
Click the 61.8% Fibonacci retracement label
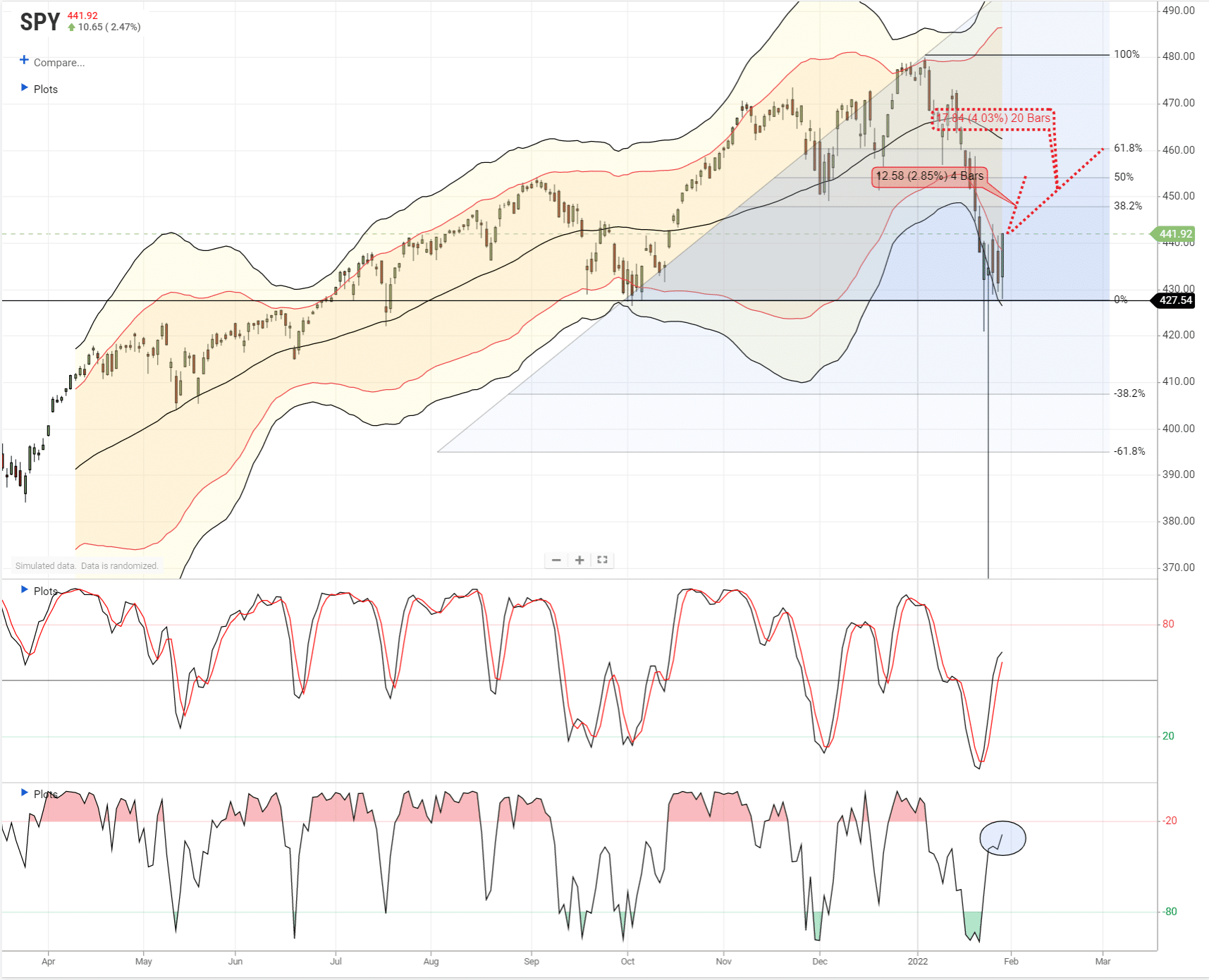click(1128, 148)
